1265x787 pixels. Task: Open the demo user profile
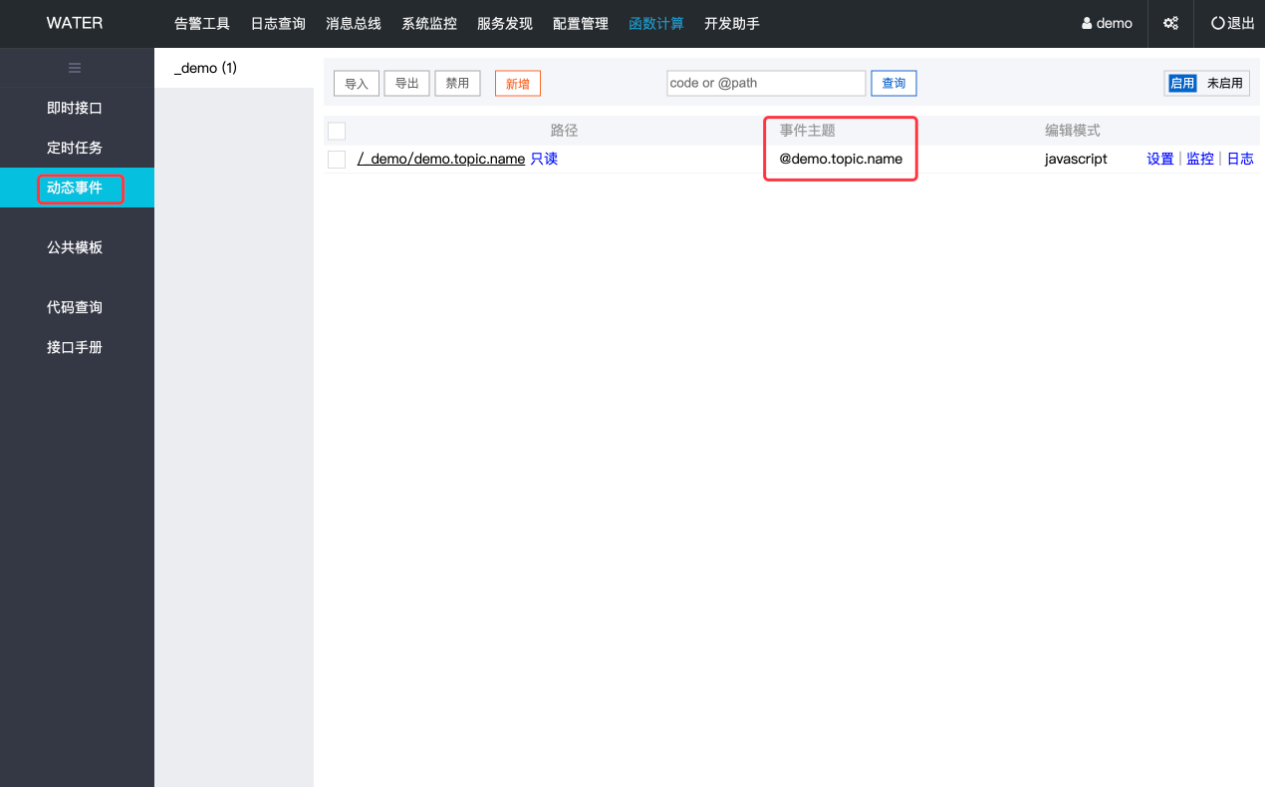tap(1107, 23)
